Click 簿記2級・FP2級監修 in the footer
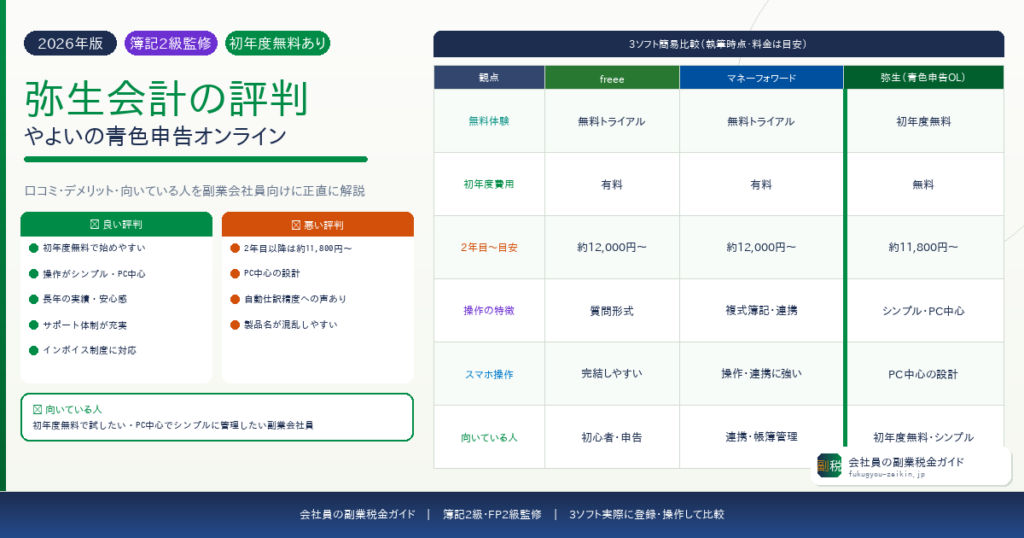 tap(492, 514)
